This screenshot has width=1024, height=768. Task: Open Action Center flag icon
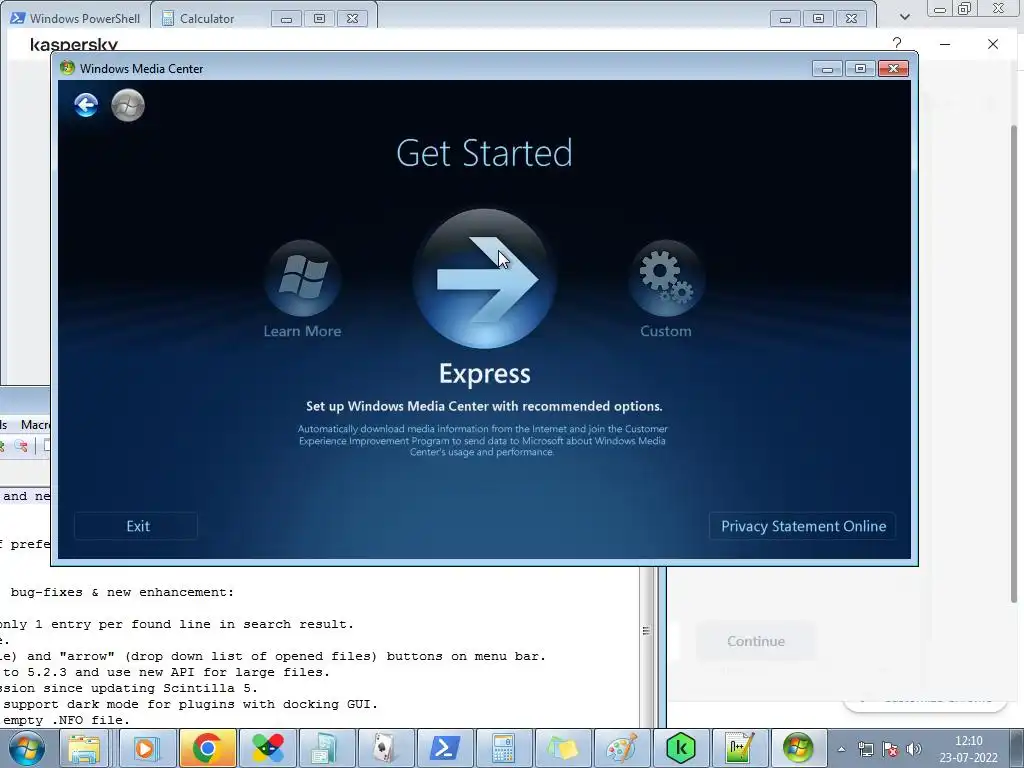889,749
